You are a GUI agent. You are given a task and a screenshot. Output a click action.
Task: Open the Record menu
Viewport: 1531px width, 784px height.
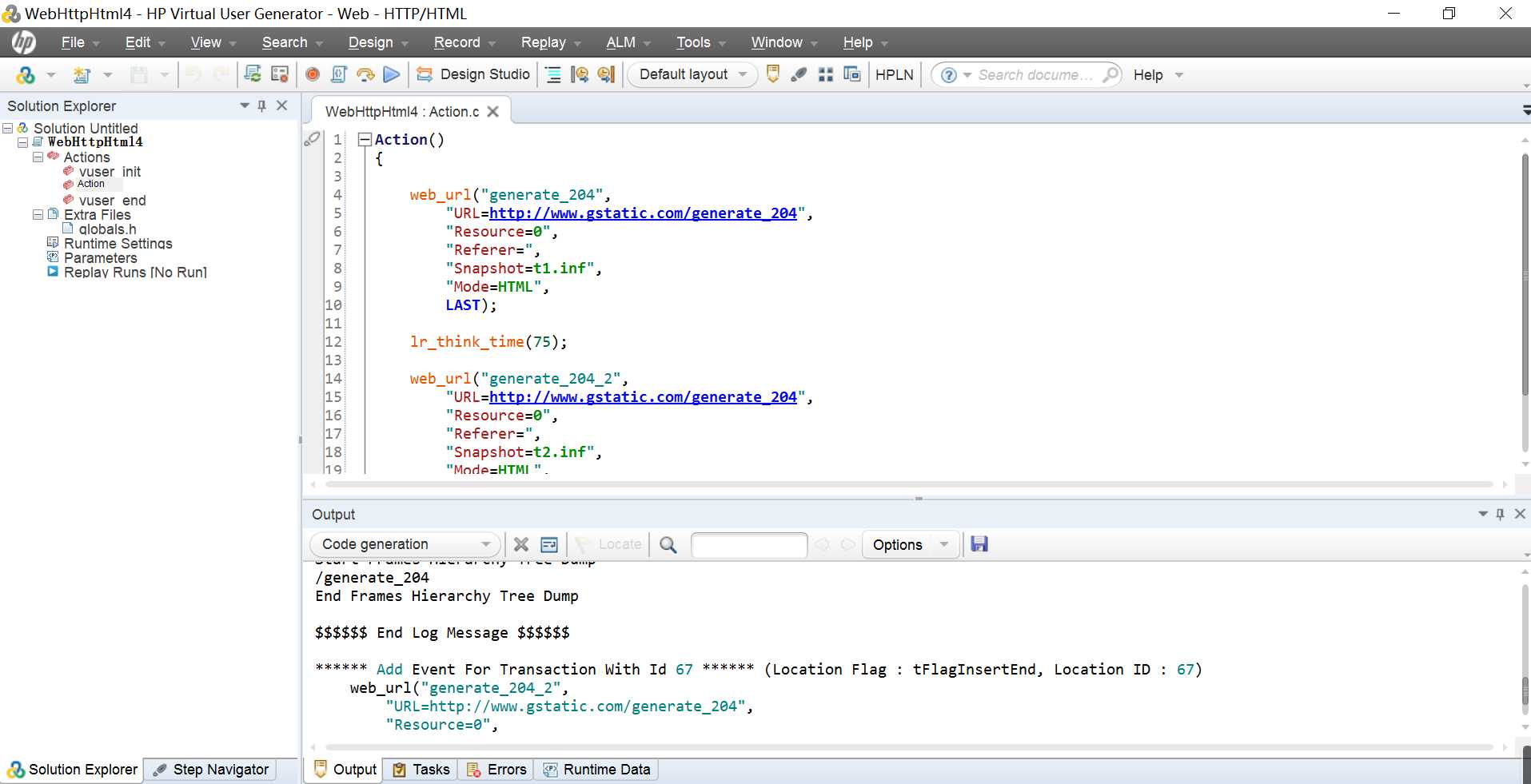464,42
